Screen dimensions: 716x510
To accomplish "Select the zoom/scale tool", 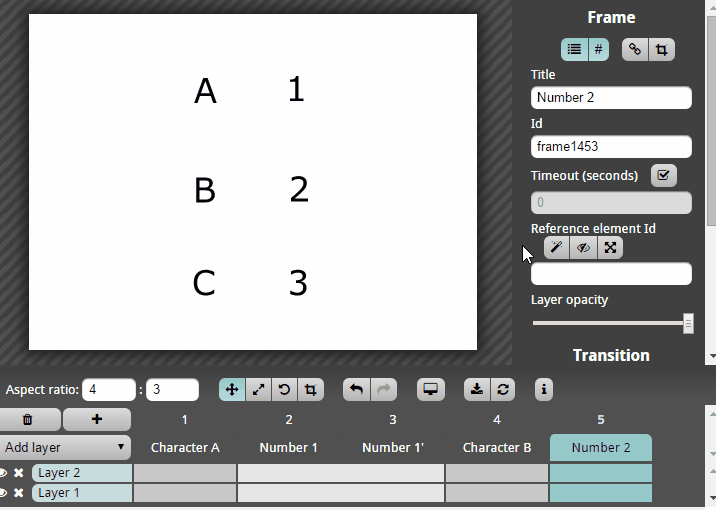I will tap(258, 389).
